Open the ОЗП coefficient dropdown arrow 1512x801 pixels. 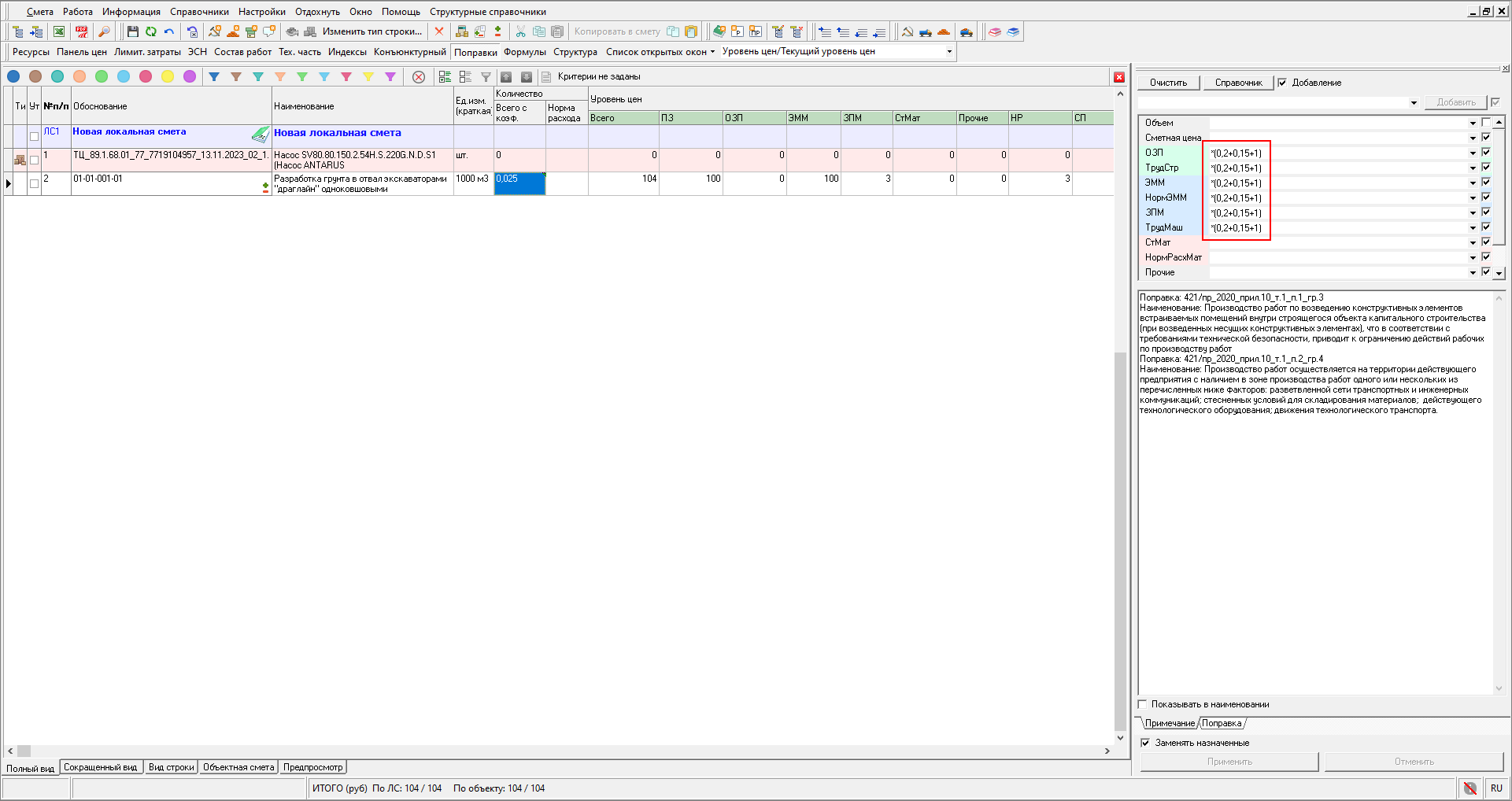[1473, 153]
